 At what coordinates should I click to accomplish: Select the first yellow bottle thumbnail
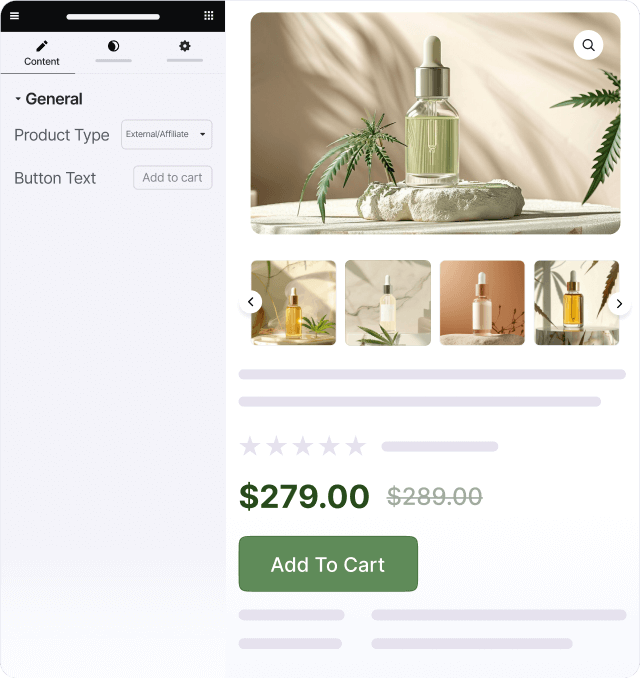point(294,303)
